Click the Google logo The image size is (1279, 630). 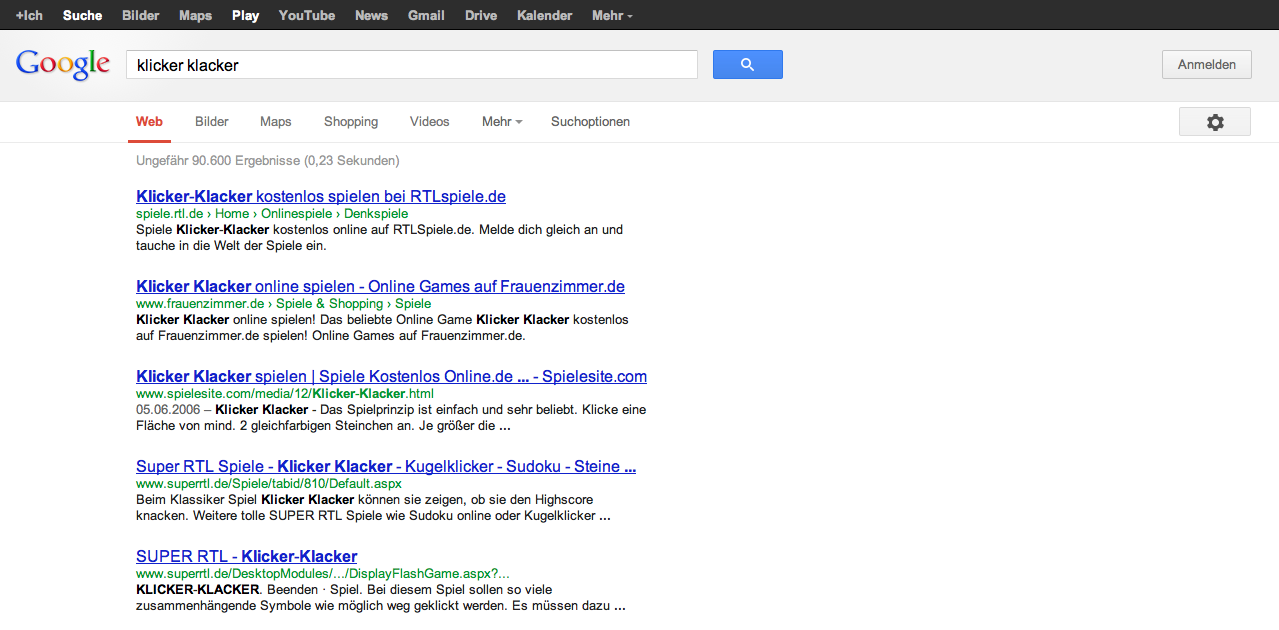pyautogui.click(x=62, y=65)
